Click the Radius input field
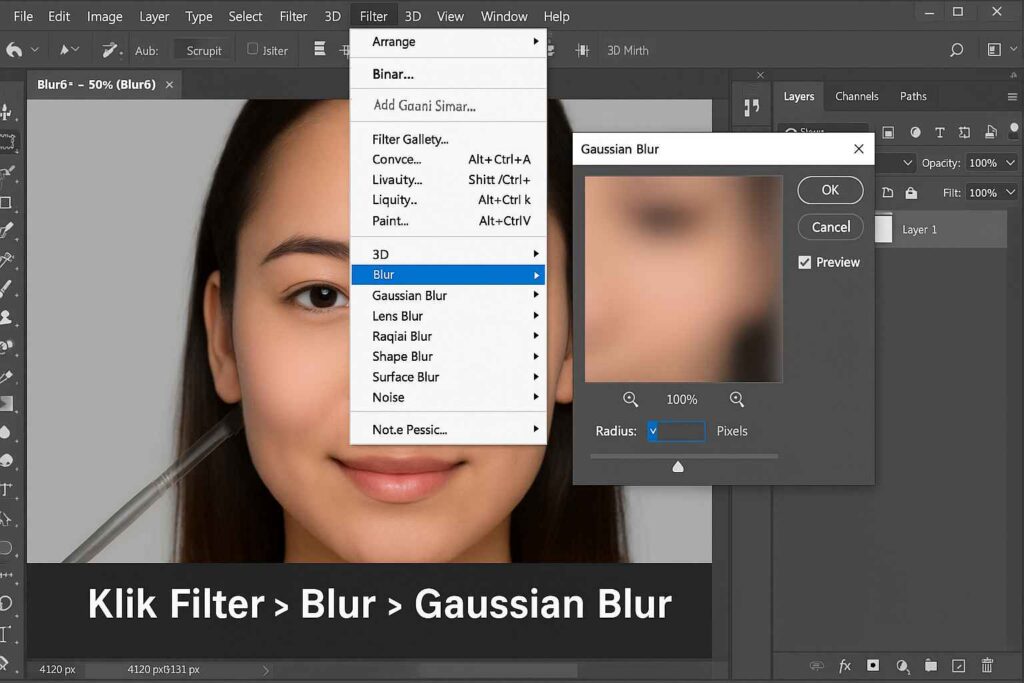The height and width of the screenshot is (683, 1024). (x=676, y=431)
